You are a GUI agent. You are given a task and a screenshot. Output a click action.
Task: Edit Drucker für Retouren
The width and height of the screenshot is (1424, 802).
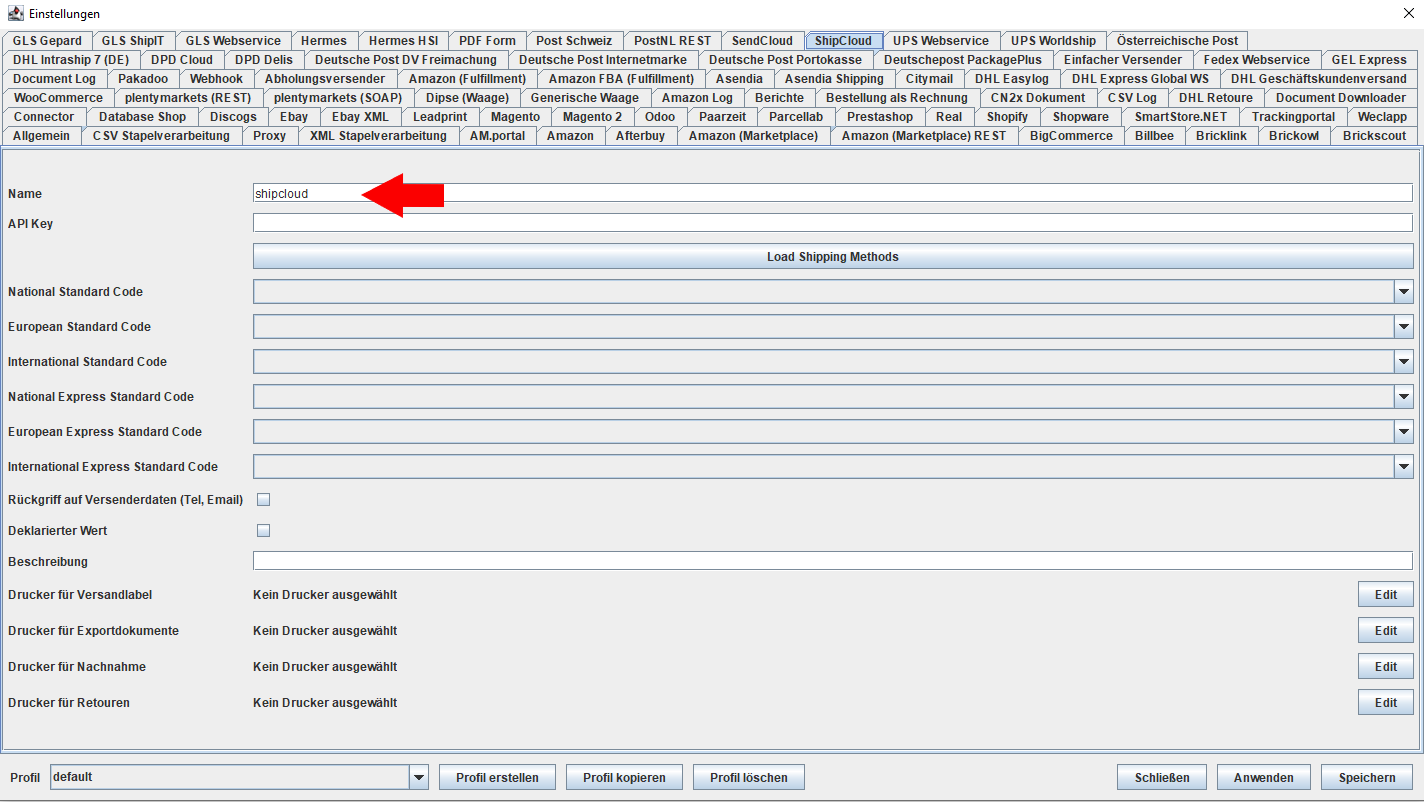coord(1385,703)
